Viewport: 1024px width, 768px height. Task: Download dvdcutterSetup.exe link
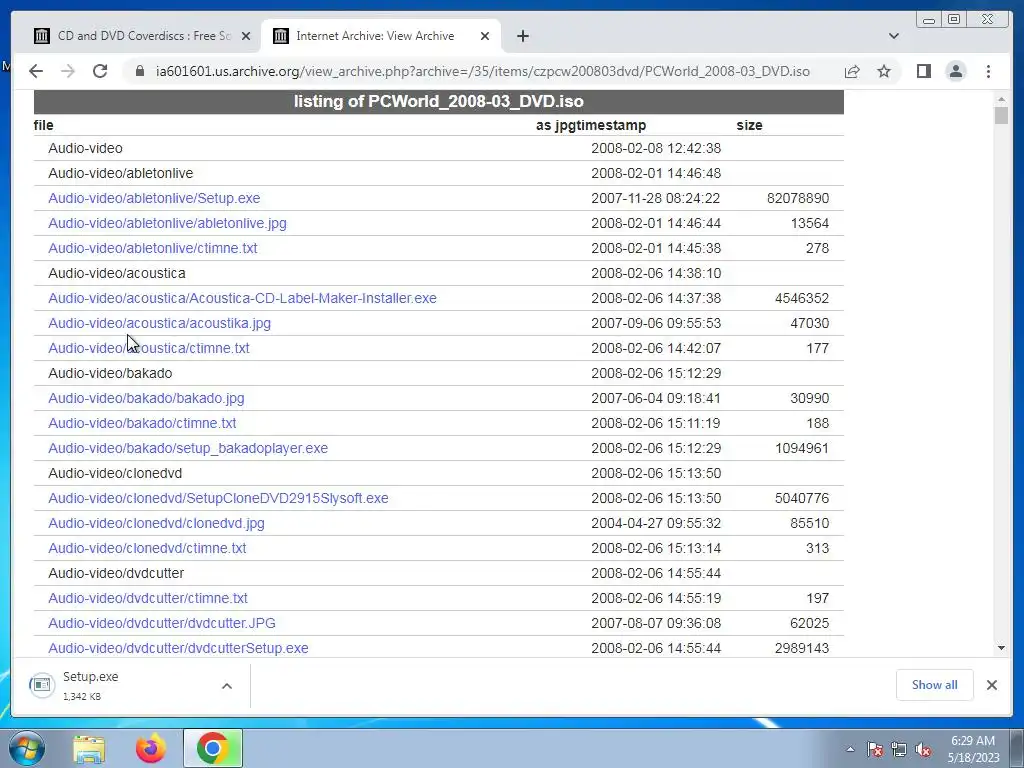coord(178,648)
